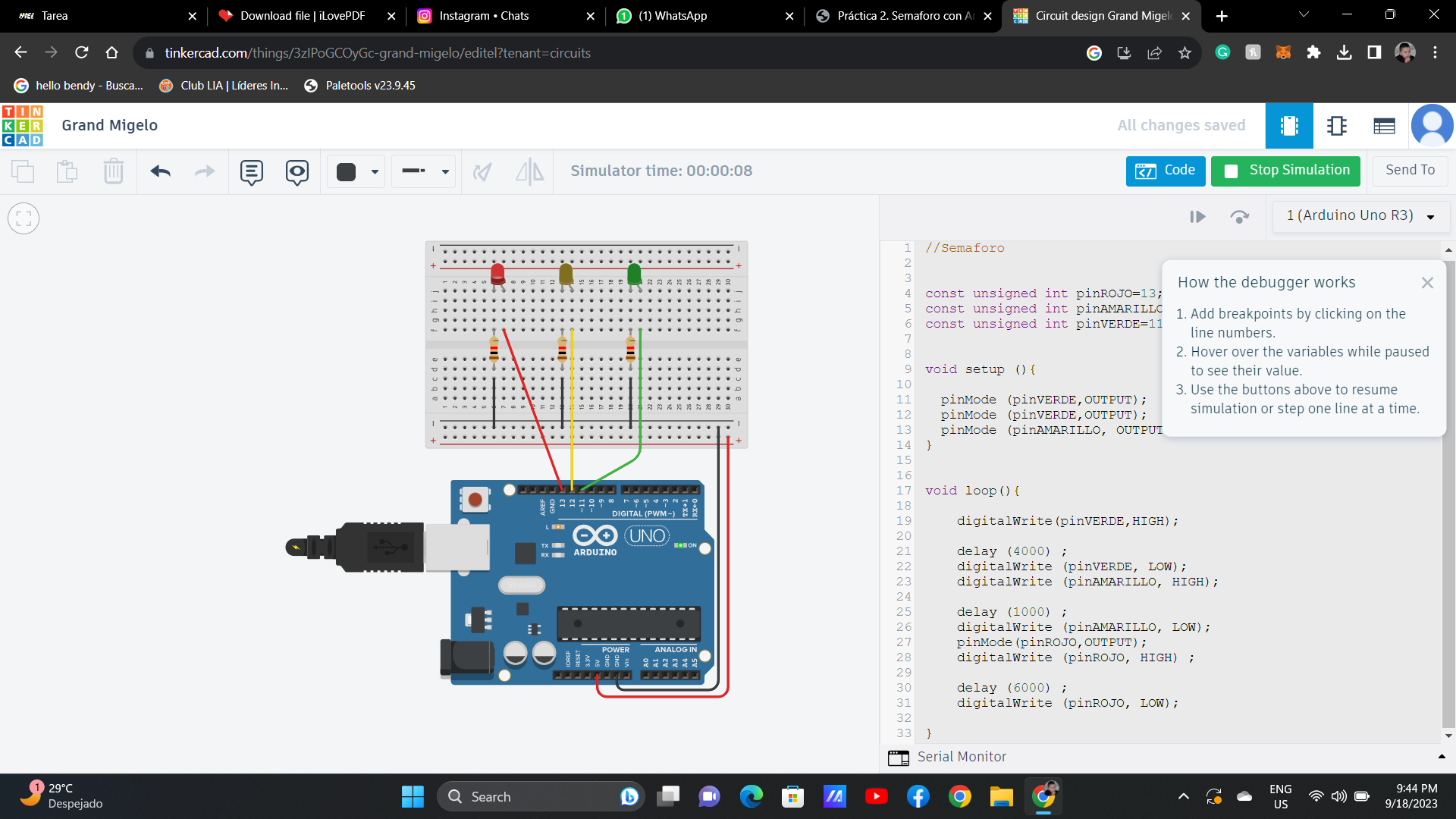Switch to circuit view icon
The width and height of the screenshot is (1456, 819).
pyautogui.click(x=1288, y=126)
